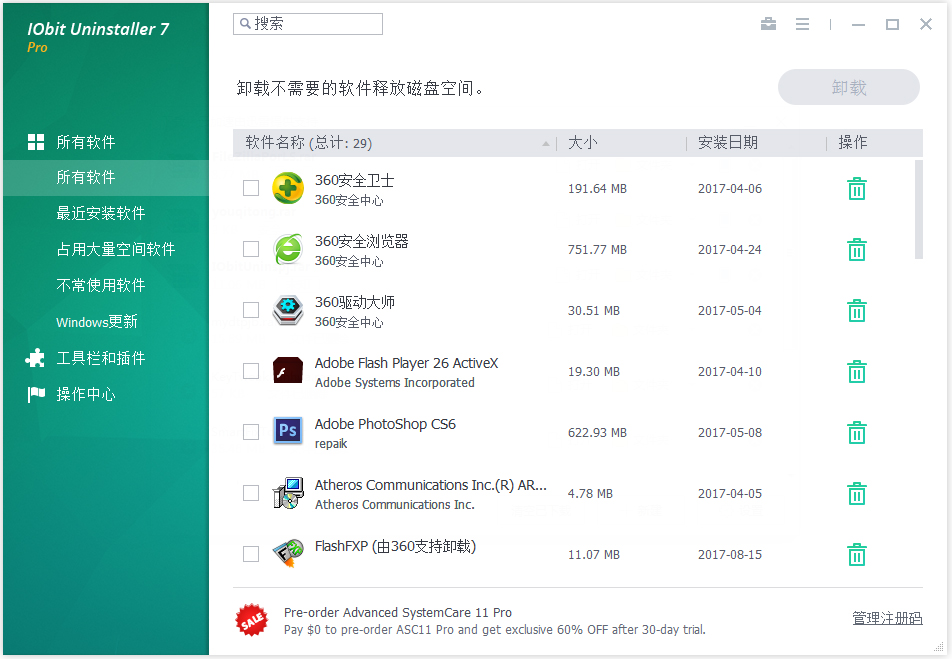Click the trash icon for 360安全卫士

point(857,189)
